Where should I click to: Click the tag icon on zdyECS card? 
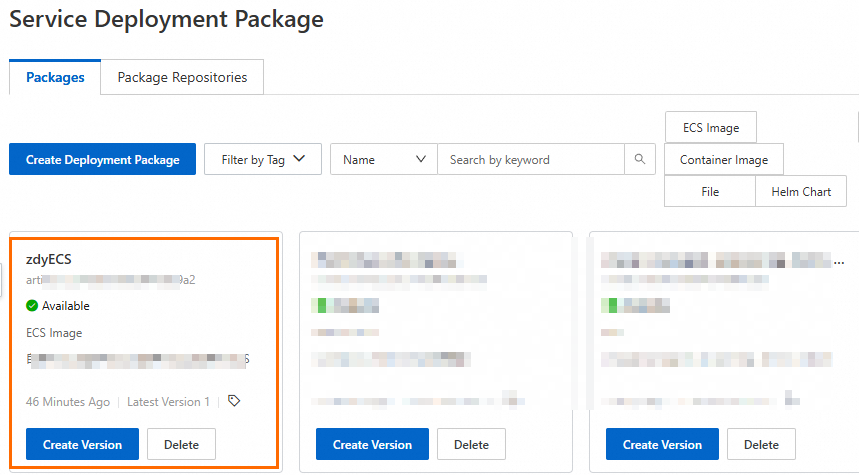(x=234, y=401)
